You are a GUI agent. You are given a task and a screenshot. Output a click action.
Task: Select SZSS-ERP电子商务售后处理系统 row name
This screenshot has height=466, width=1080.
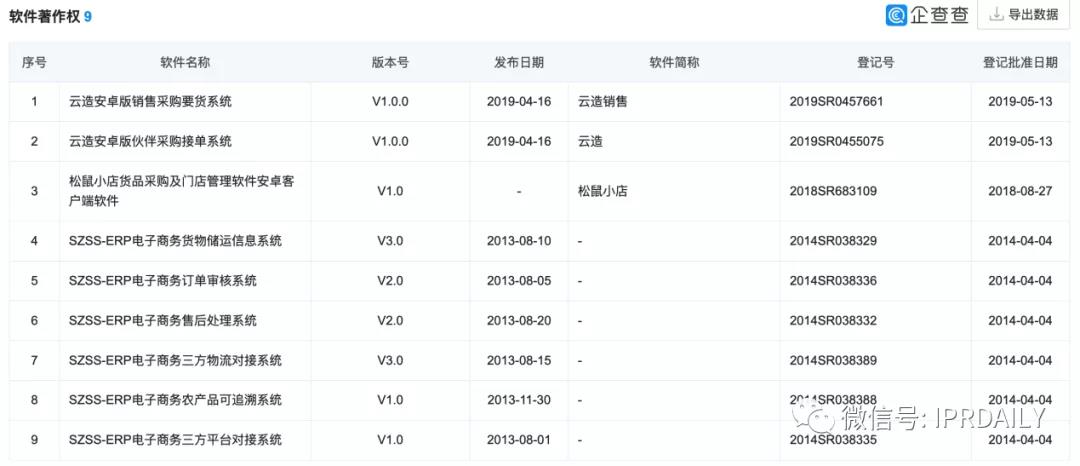[163, 321]
